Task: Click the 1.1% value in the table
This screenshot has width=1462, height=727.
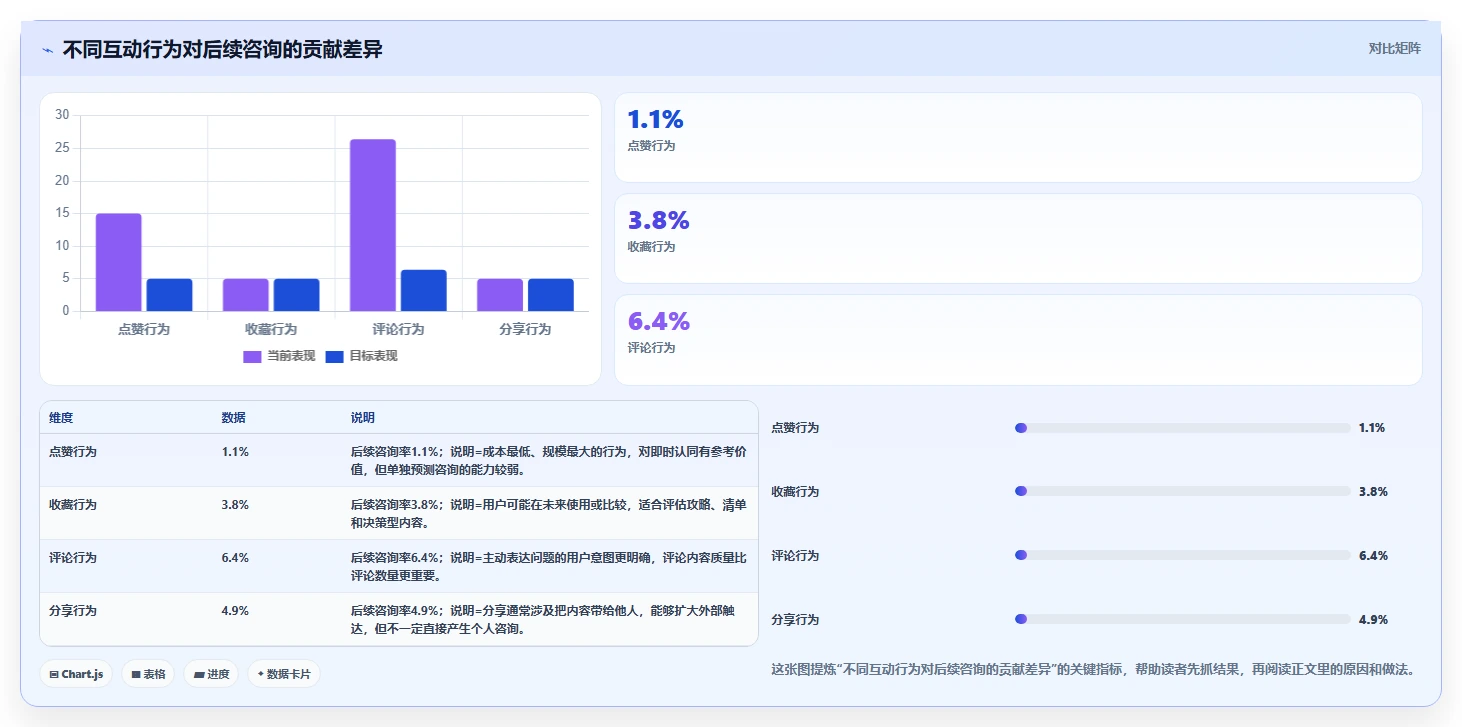Action: click(235, 452)
